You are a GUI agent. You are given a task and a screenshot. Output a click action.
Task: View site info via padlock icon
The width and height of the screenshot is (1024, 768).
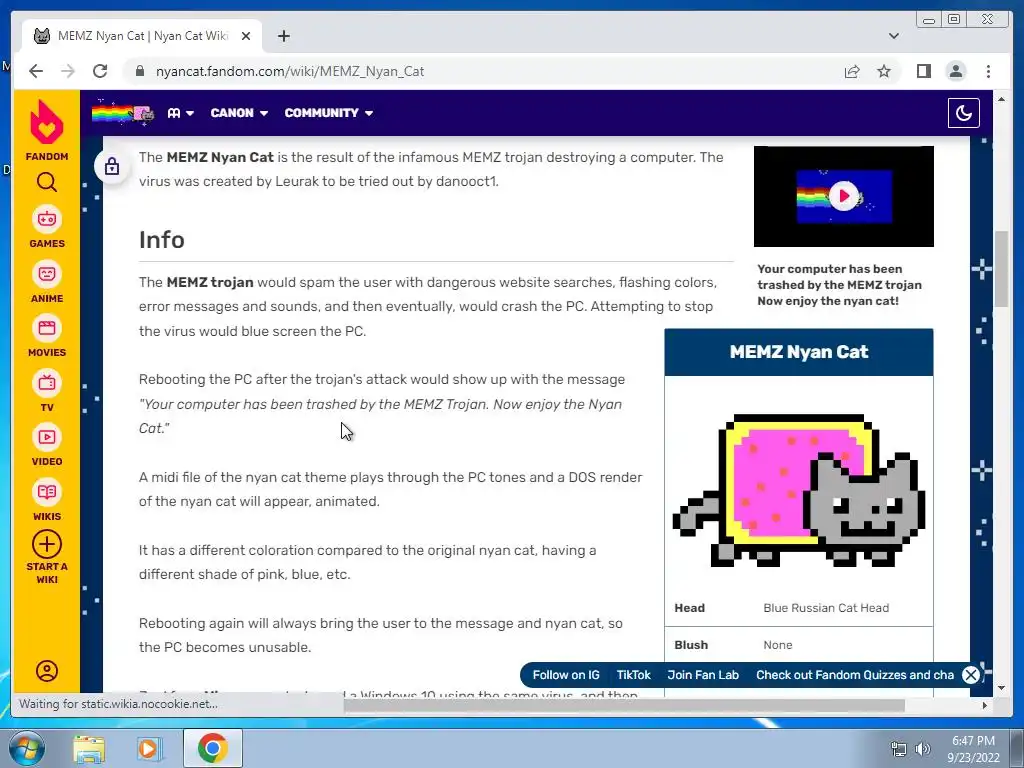coord(140,71)
